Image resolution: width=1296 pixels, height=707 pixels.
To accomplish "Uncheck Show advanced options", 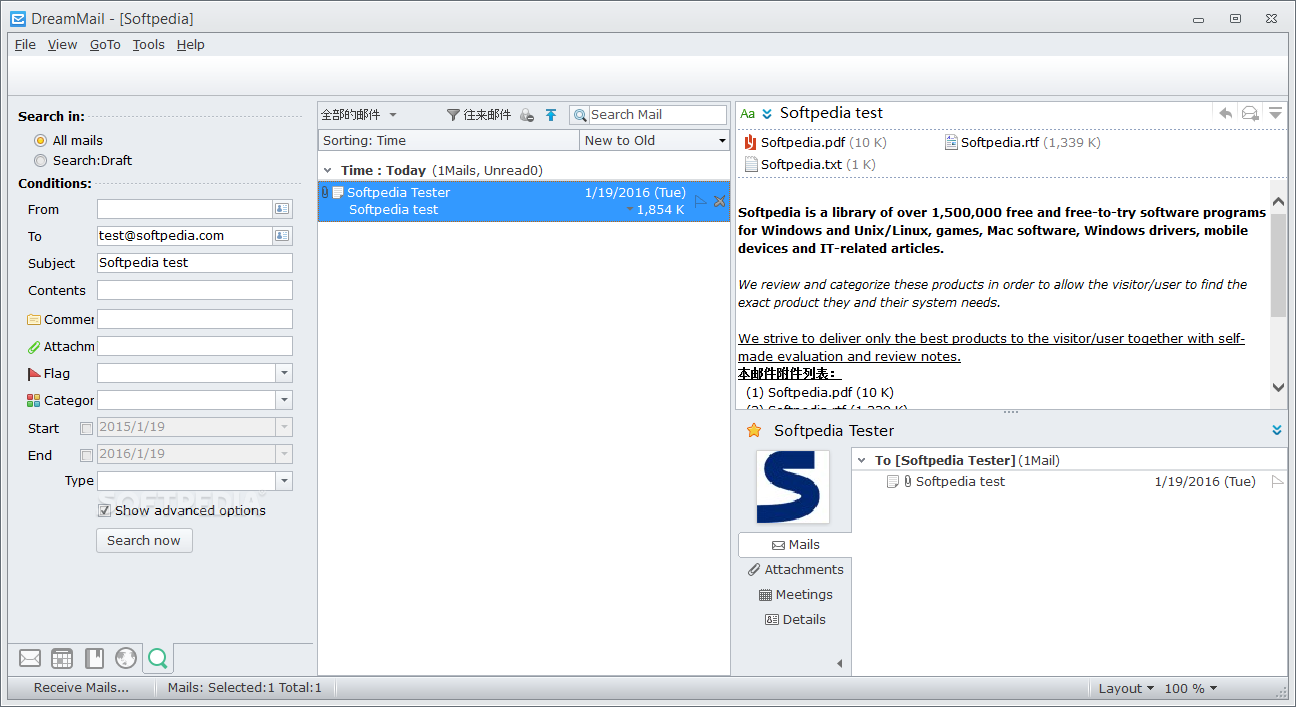I will click(104, 510).
